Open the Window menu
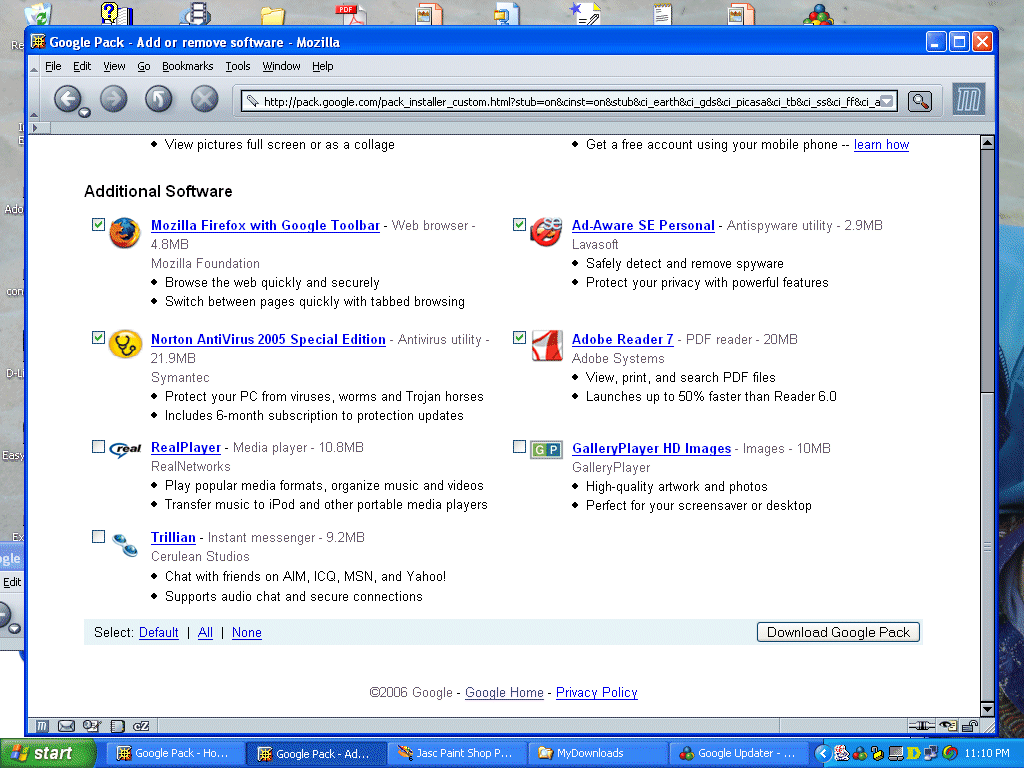1024x768 pixels. pos(281,66)
